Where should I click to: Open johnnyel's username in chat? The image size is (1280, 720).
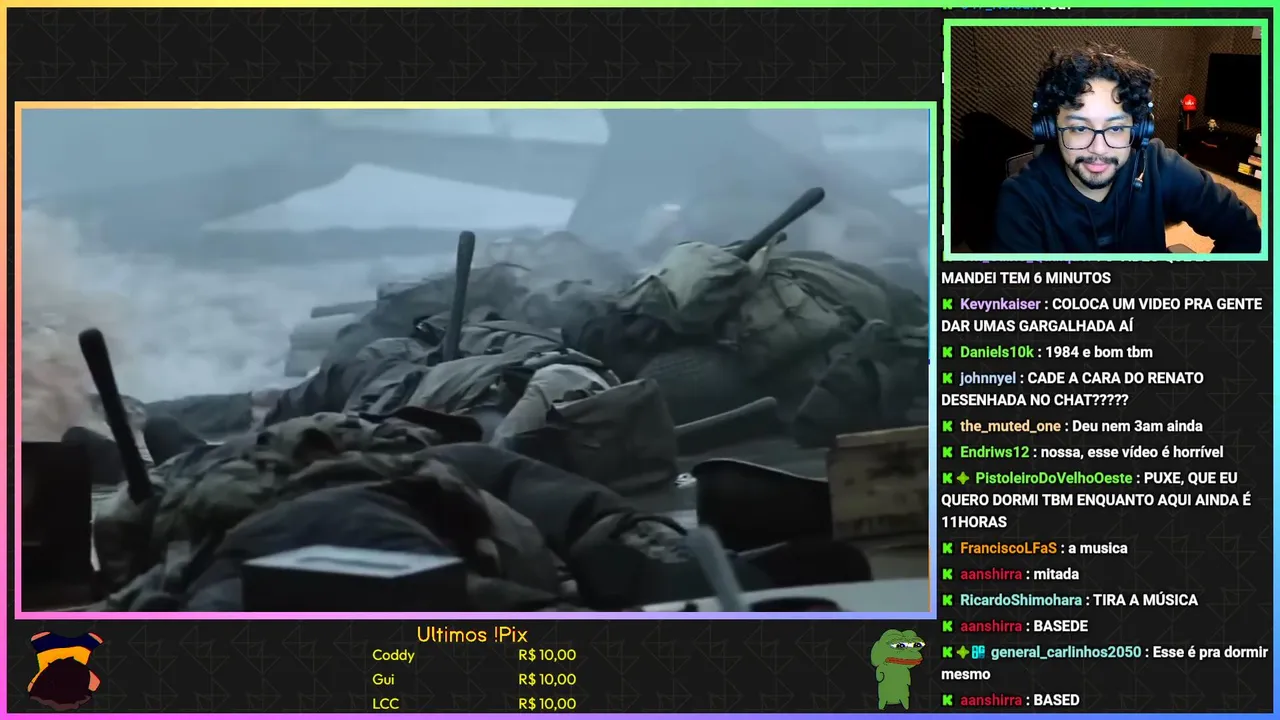tap(988, 378)
